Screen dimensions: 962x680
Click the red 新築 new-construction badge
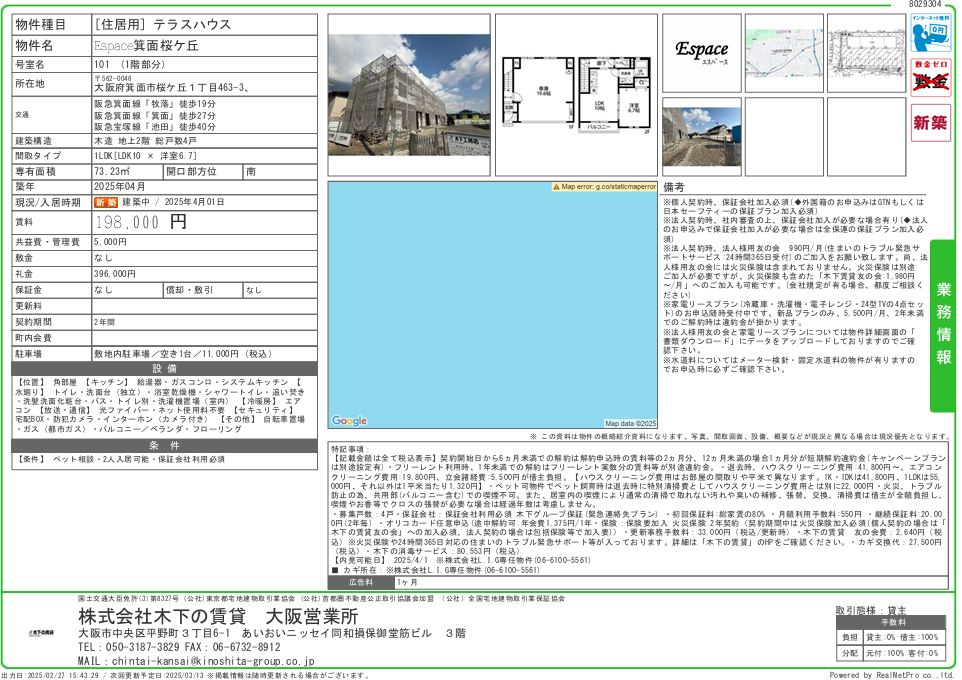pos(931,123)
